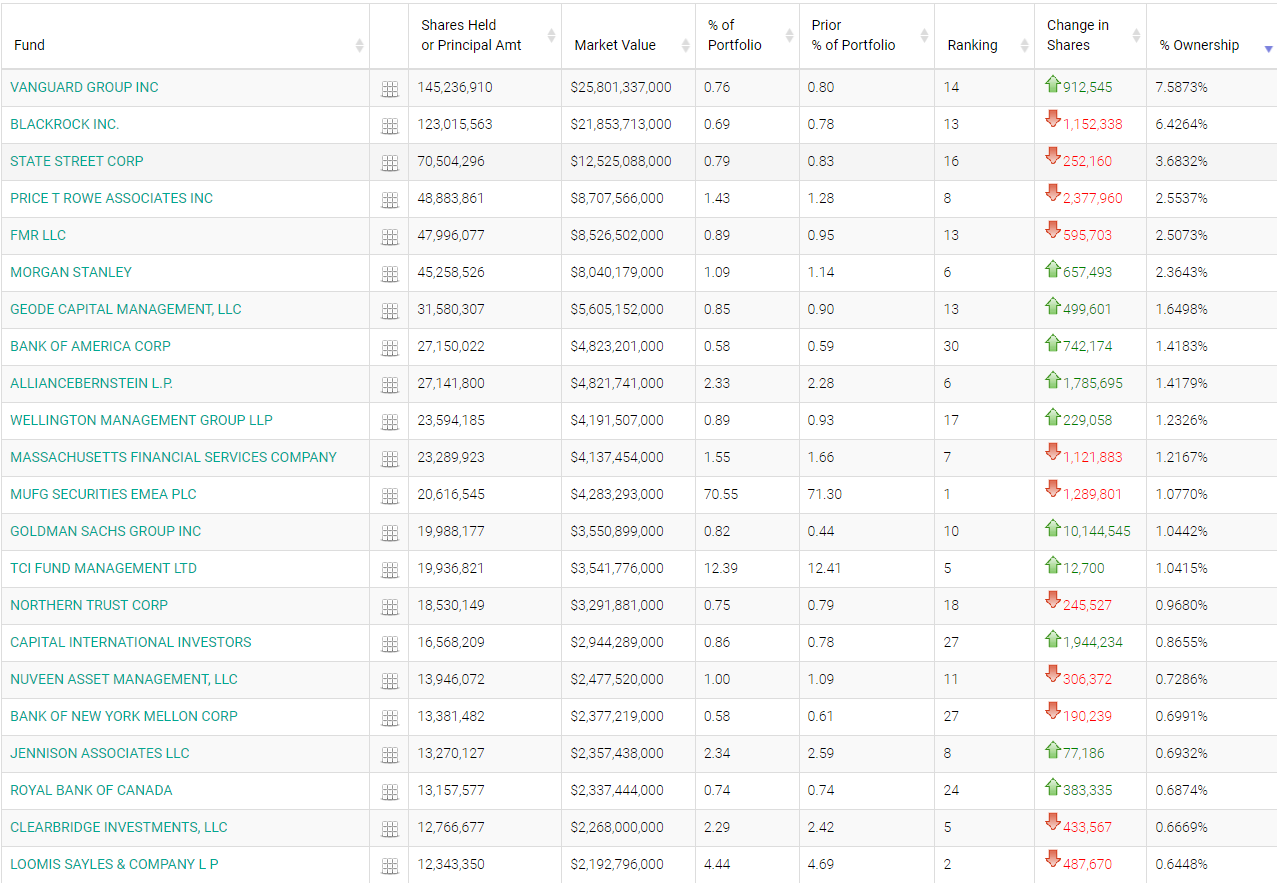The image size is (1277, 883).
Task: Open grid icon in Bank of New York Mellon row
Action: [390, 718]
